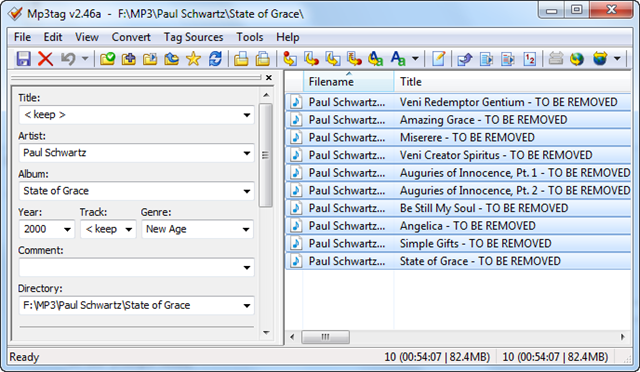Click the 'Ready' status bar text
The image size is (640, 372).
(x=24, y=357)
